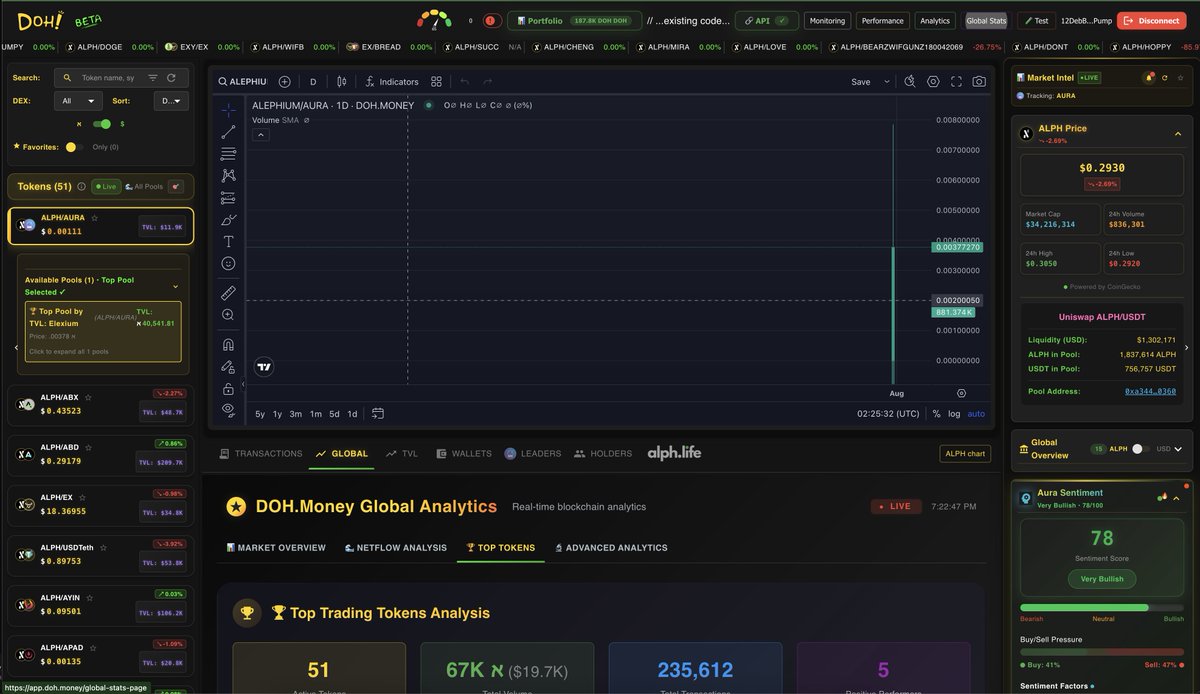
Task: Open the chart quick search icon
Action: (909, 82)
